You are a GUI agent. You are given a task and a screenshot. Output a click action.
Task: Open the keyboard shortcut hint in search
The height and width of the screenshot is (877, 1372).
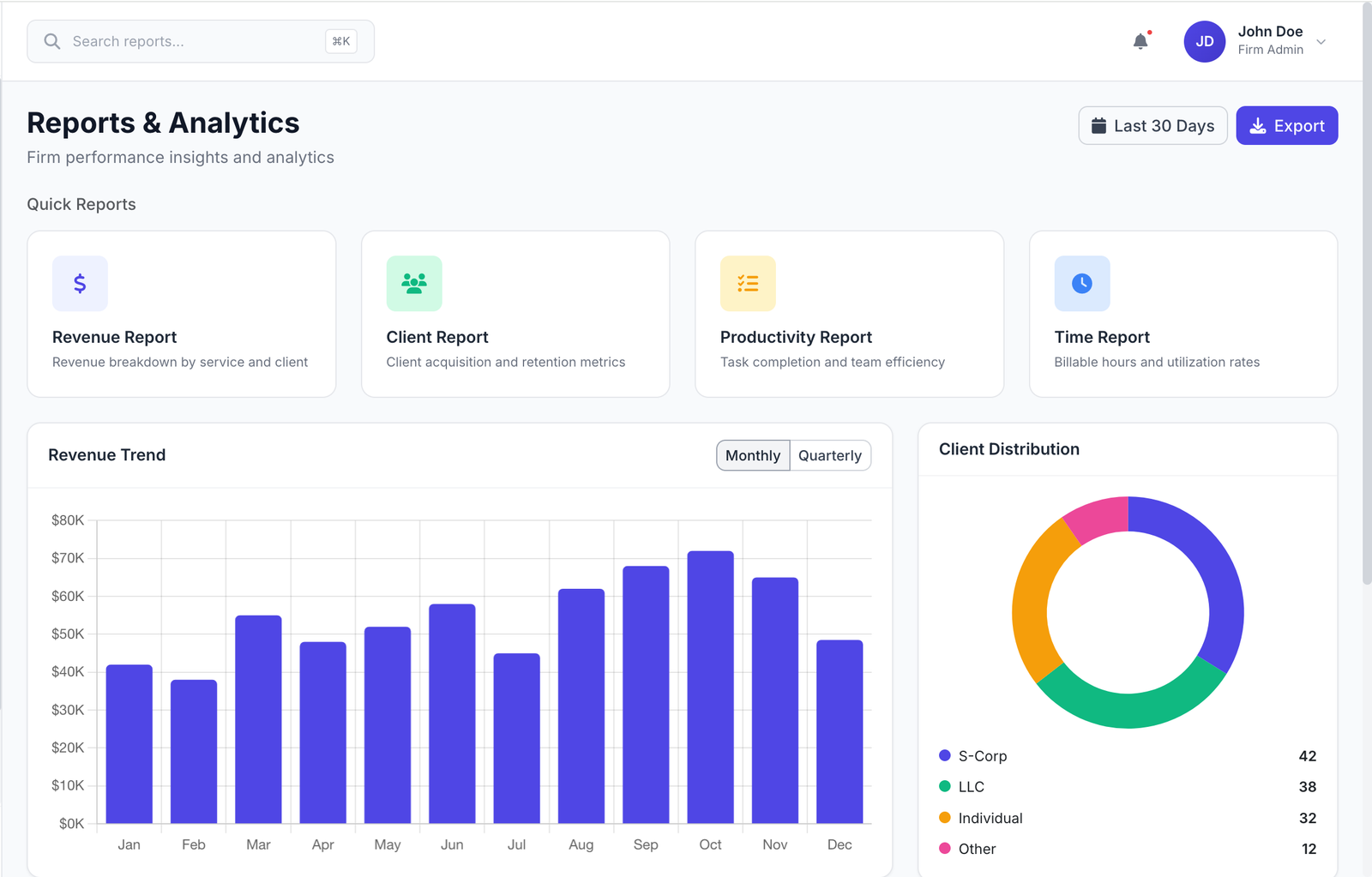pyautogui.click(x=341, y=40)
